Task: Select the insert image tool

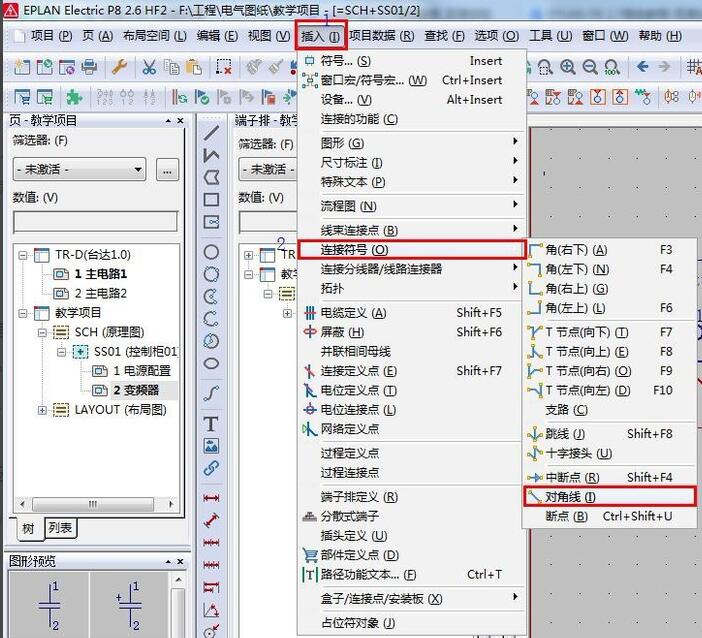Action: (x=211, y=446)
